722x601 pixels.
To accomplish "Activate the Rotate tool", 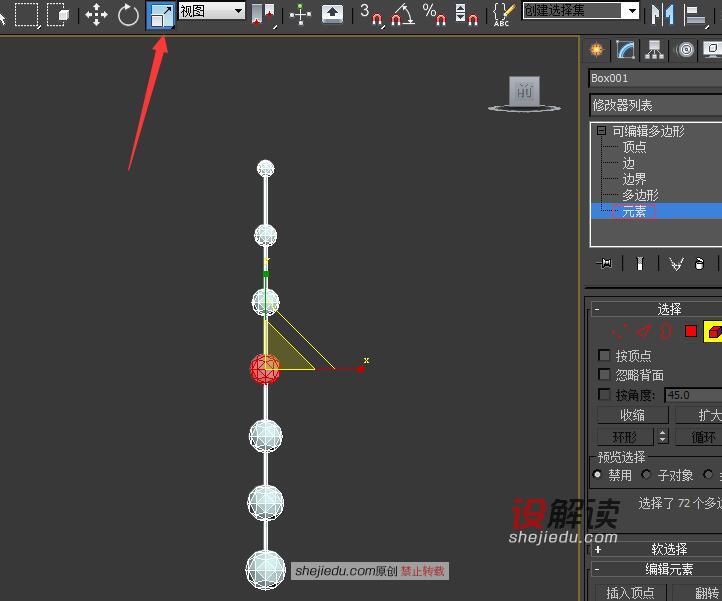I will pyautogui.click(x=128, y=15).
